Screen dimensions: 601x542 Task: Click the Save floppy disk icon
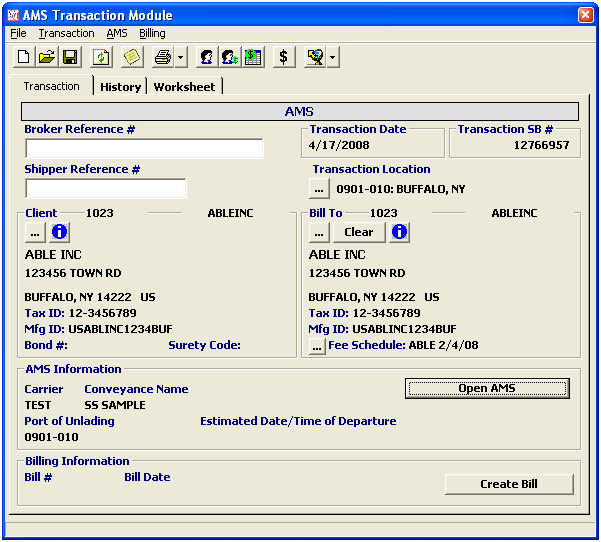click(70, 58)
